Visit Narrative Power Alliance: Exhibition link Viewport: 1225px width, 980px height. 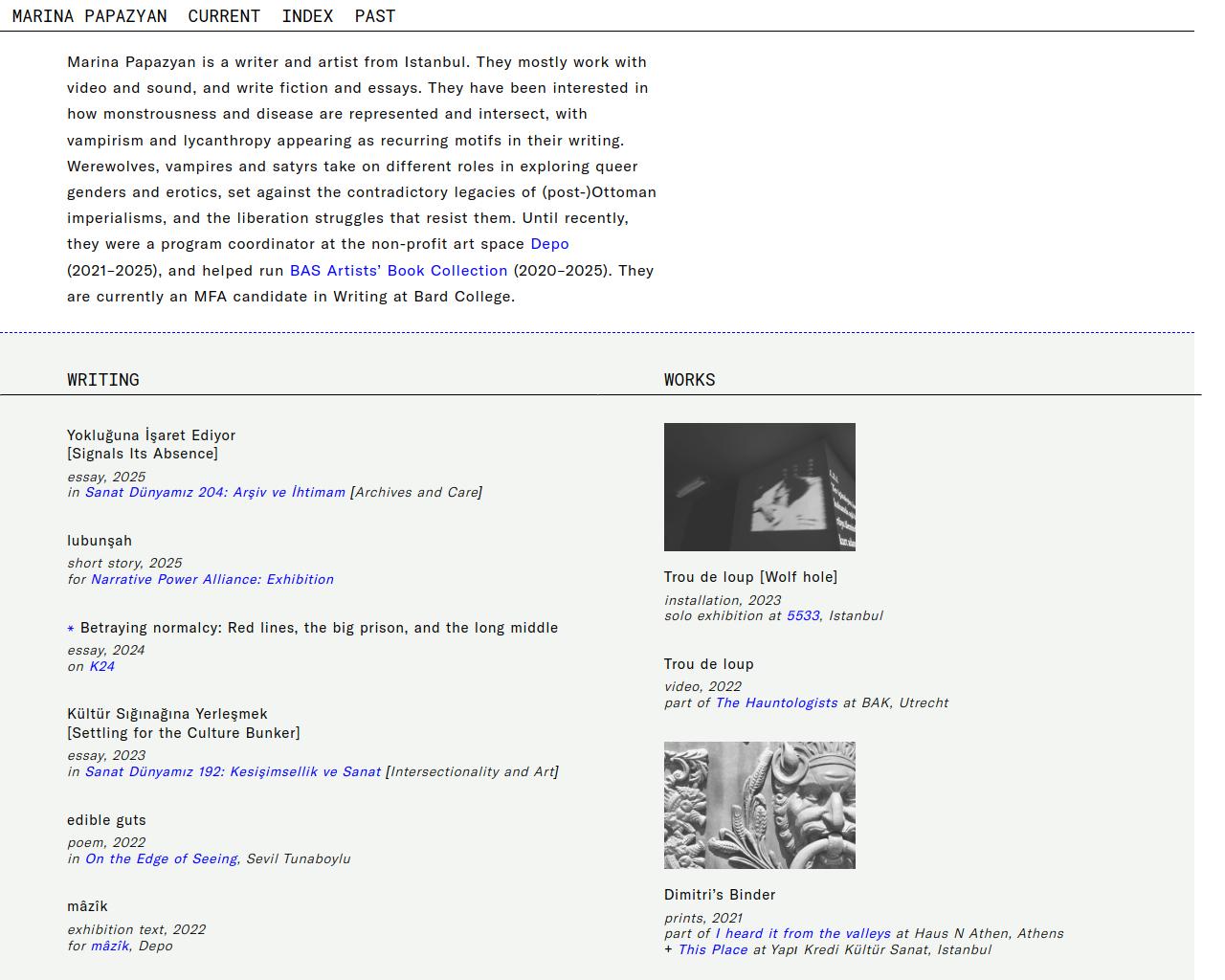(x=212, y=580)
